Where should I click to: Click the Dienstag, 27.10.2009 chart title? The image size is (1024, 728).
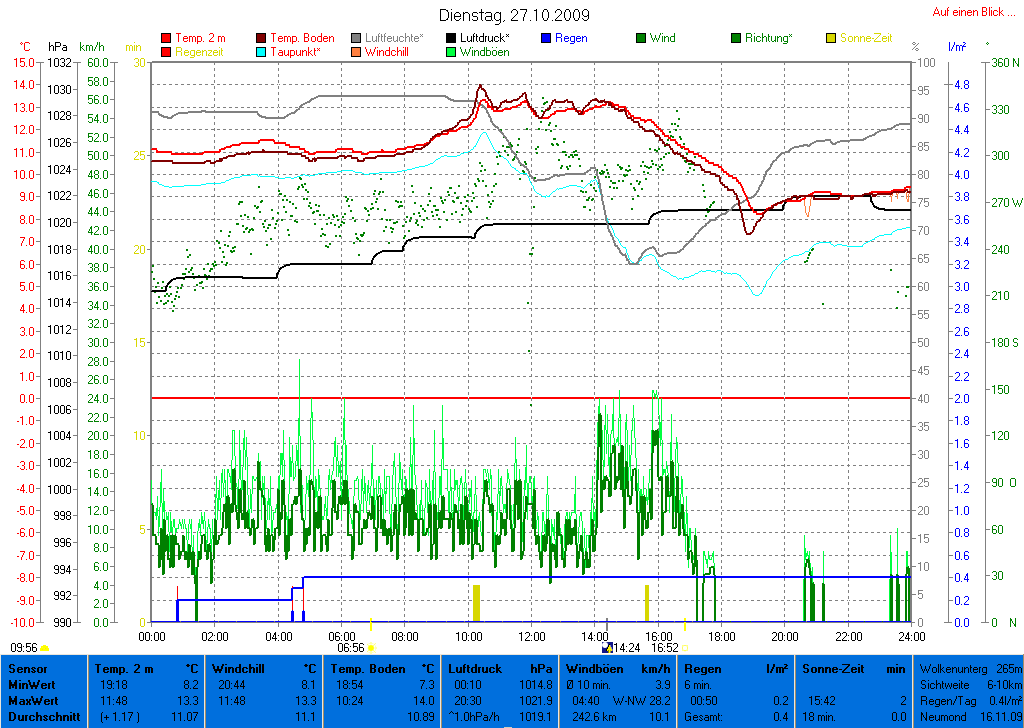pyautogui.click(x=514, y=16)
